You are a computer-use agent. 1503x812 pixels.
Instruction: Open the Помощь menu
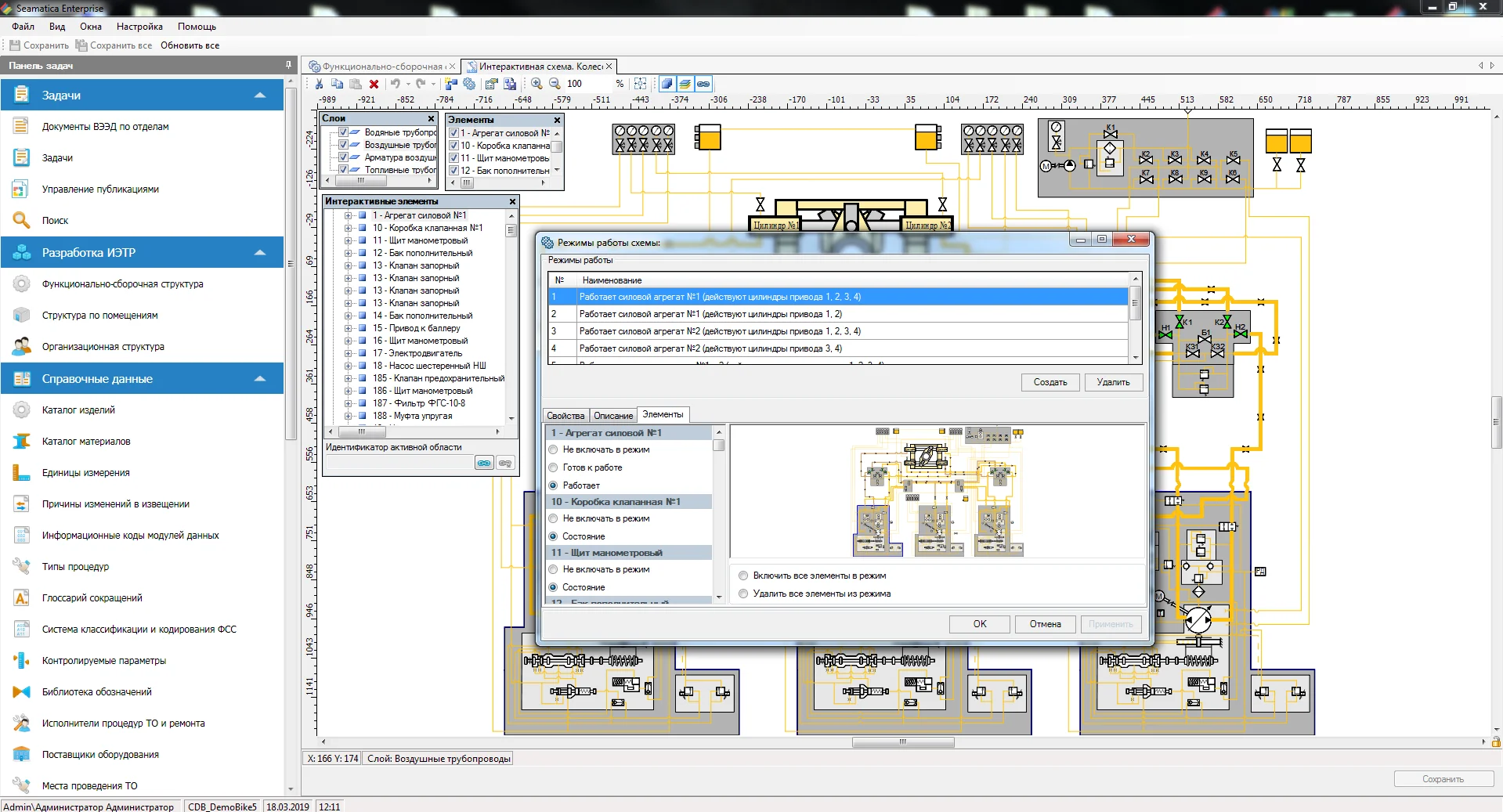coord(197,27)
